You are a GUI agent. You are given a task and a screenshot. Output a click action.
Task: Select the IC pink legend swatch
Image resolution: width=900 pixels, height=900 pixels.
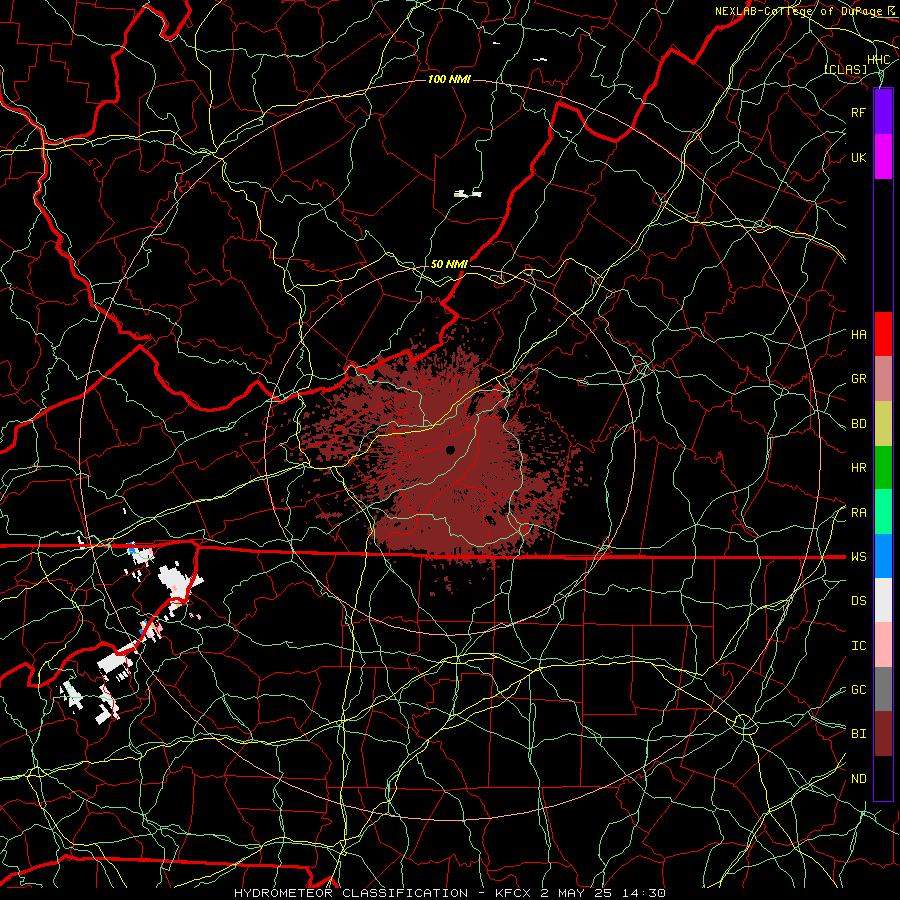point(883,645)
